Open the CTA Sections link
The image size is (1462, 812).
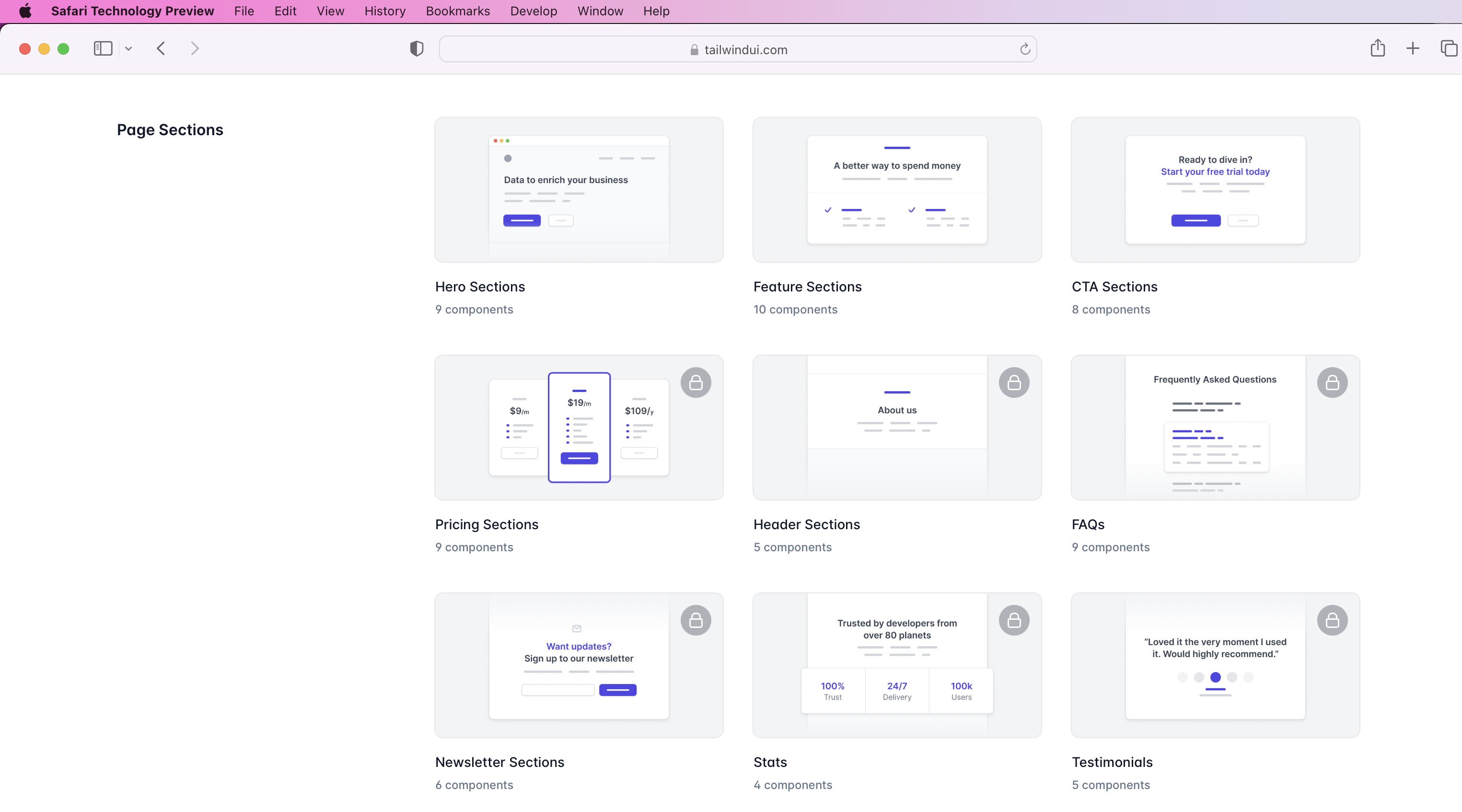coord(1114,287)
